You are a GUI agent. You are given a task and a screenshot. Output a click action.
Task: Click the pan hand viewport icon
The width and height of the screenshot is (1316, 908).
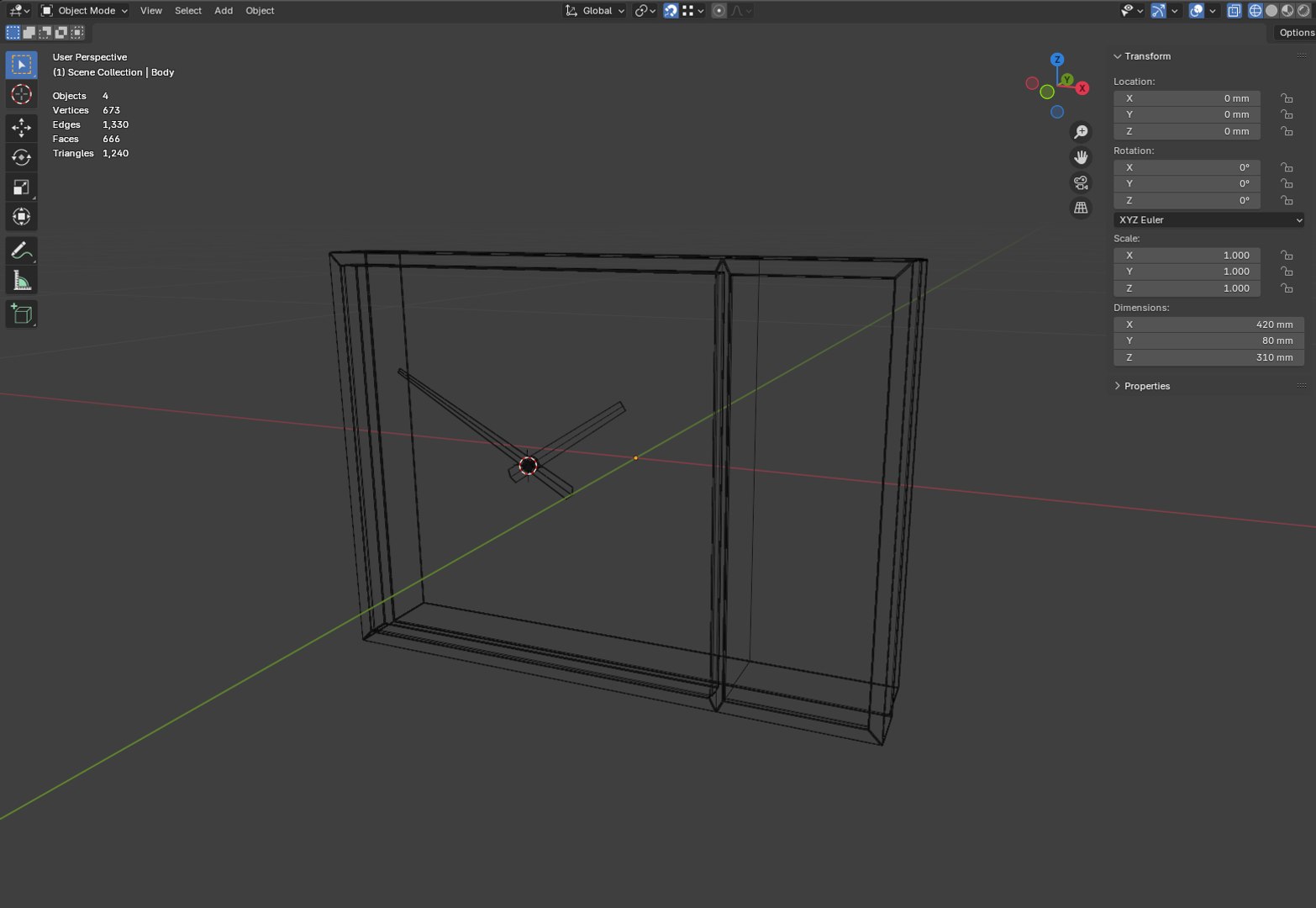click(1081, 157)
